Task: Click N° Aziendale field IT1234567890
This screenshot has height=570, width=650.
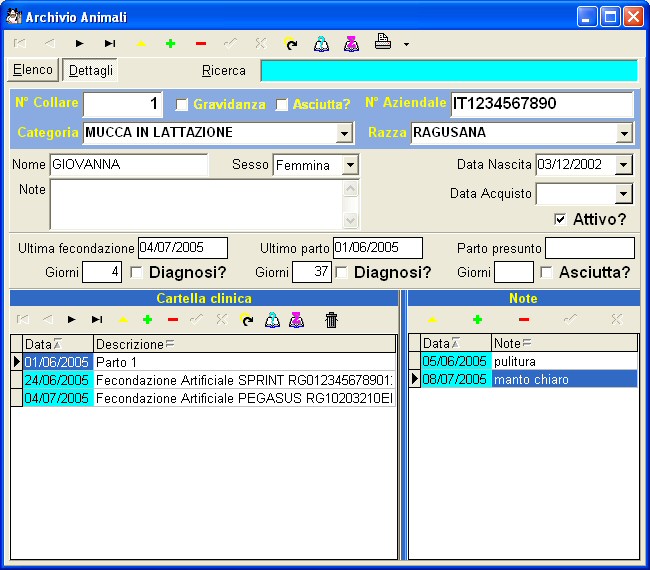Action: point(542,104)
